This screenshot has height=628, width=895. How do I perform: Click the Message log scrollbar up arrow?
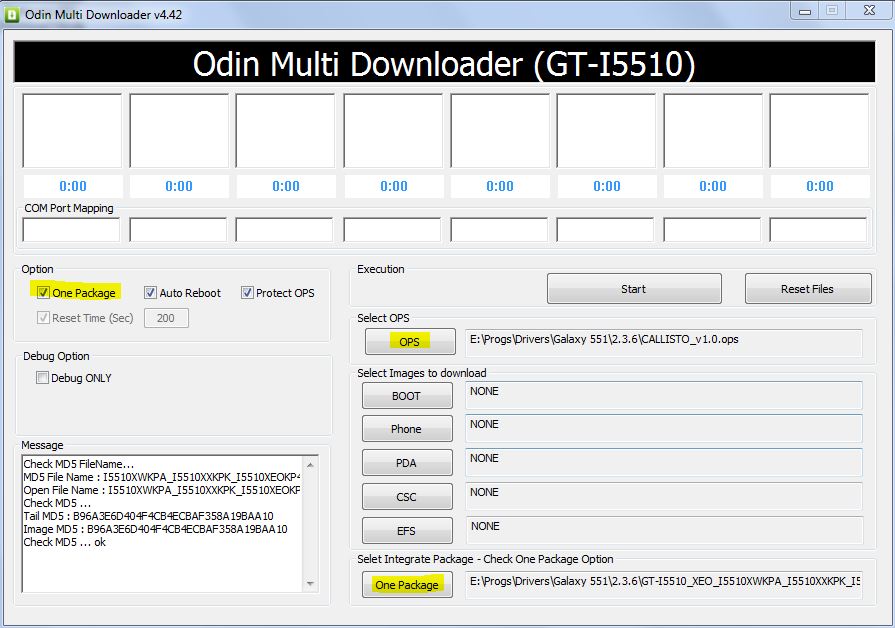(310, 465)
